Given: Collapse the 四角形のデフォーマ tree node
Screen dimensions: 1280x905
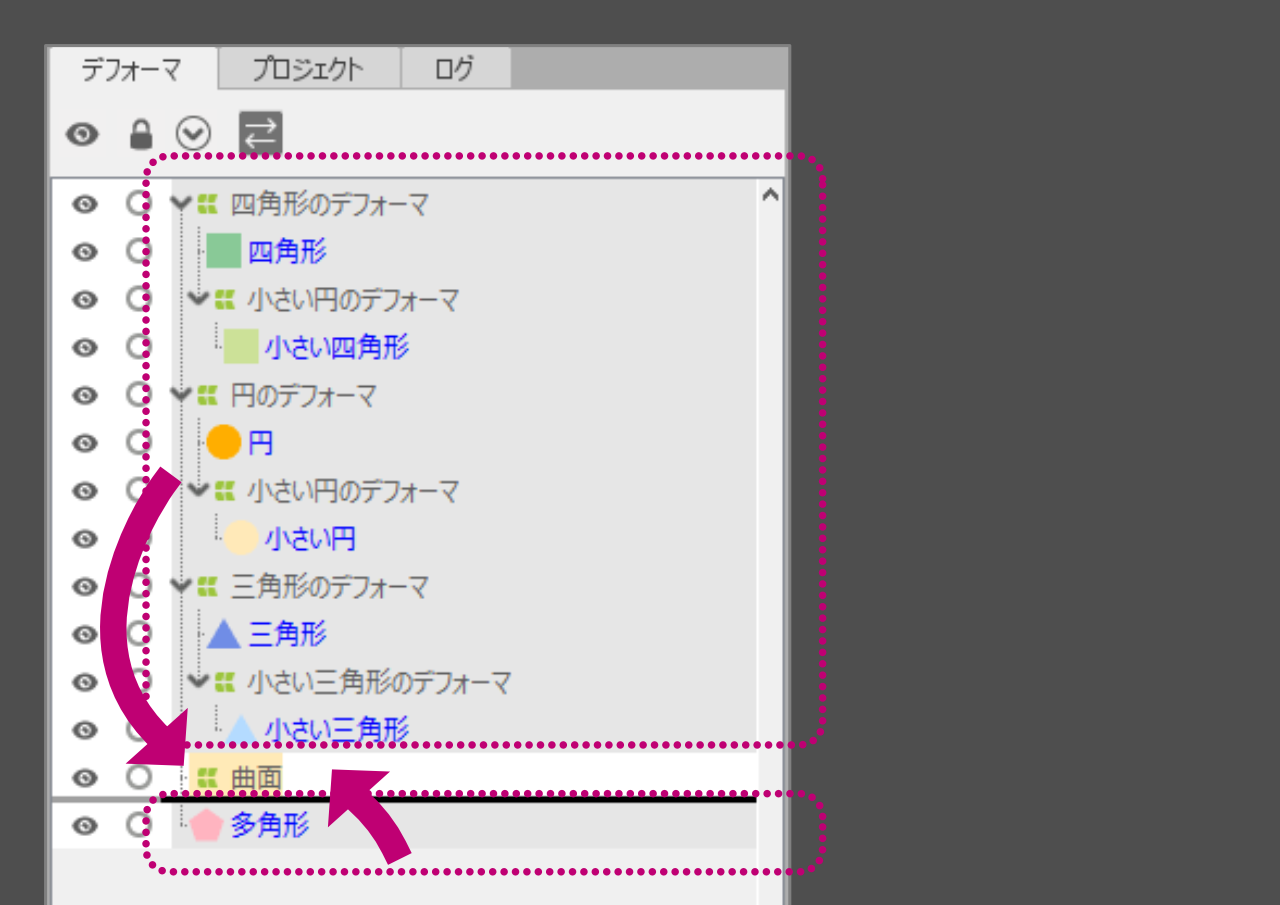Looking at the screenshot, I should (181, 203).
